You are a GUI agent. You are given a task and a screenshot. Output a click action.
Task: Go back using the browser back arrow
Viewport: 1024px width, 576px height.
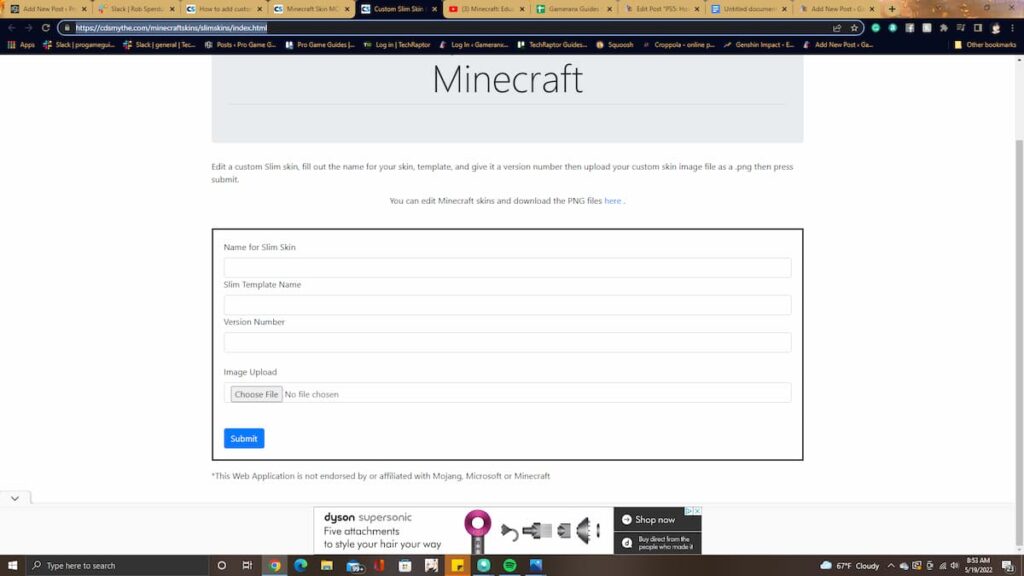(x=12, y=28)
